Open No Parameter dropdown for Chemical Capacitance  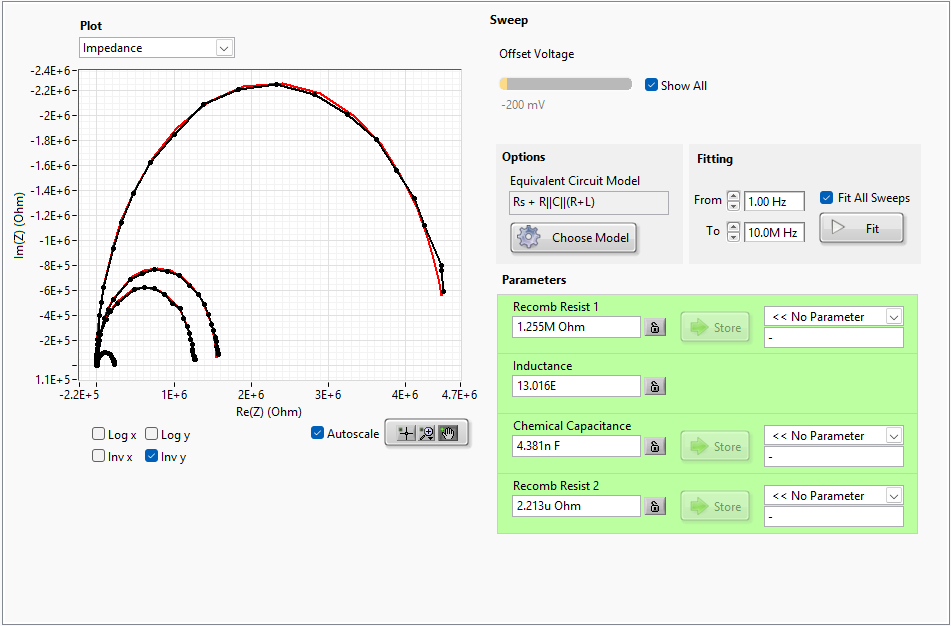tap(834, 436)
